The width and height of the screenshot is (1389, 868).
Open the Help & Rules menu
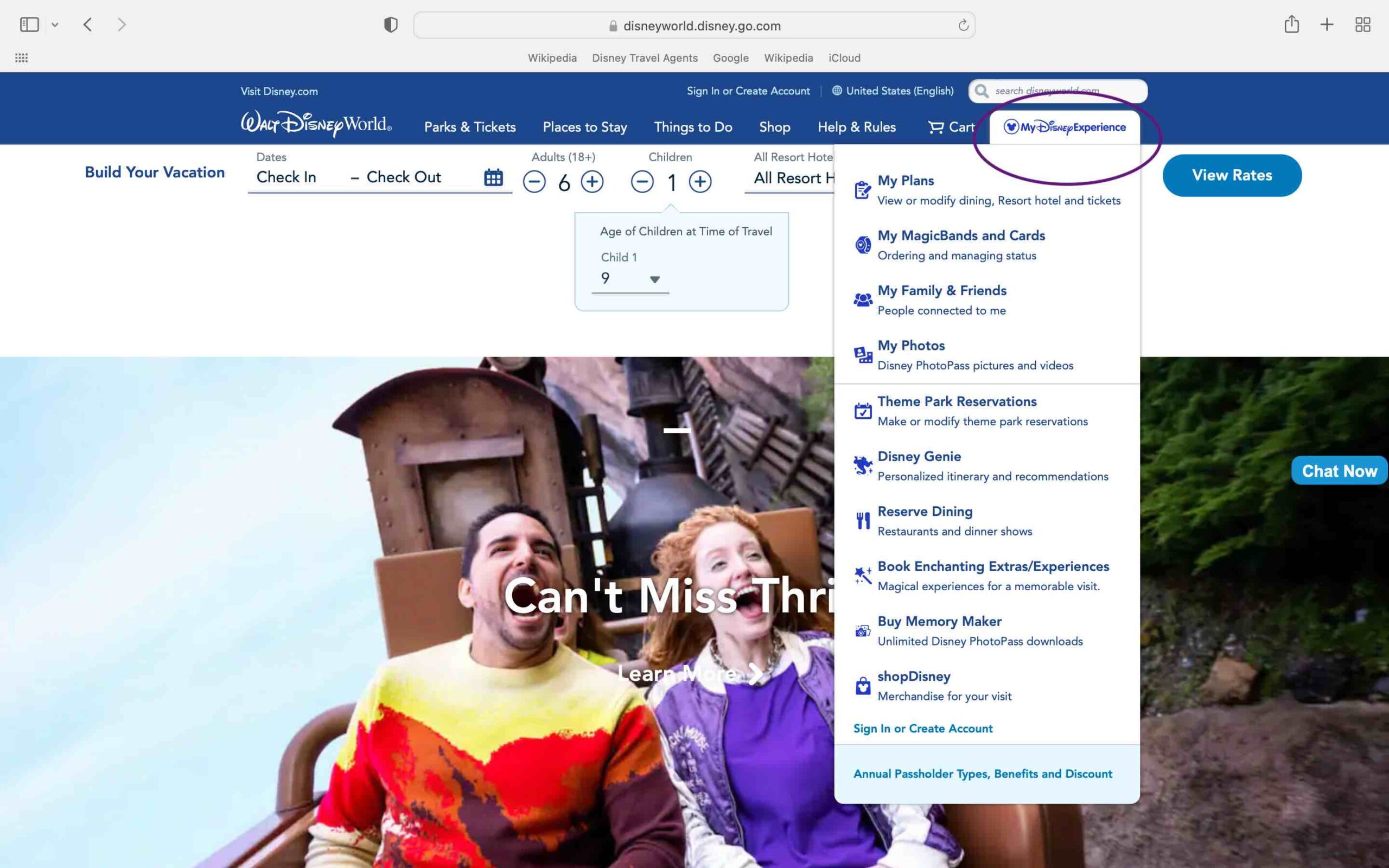(856, 127)
